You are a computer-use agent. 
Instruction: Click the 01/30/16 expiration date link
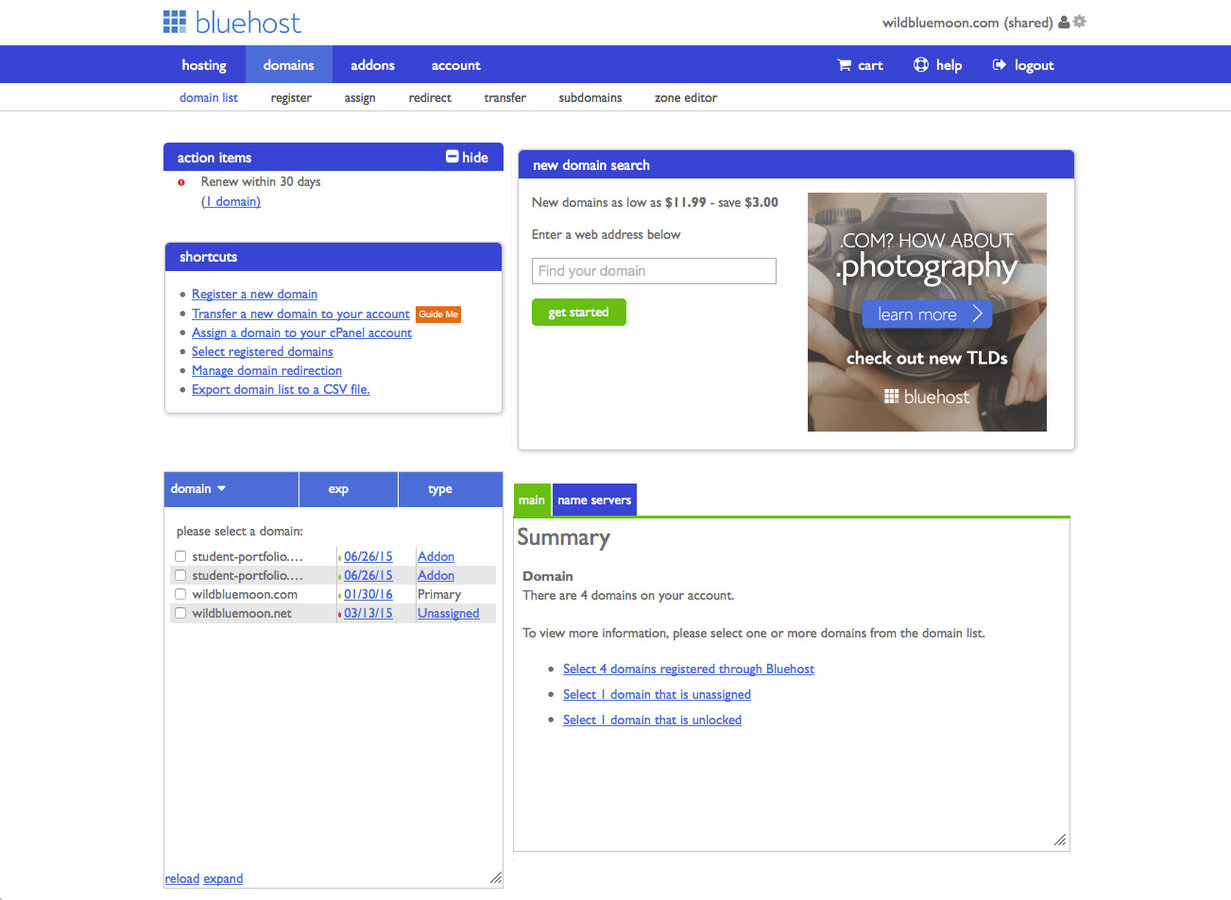point(368,594)
